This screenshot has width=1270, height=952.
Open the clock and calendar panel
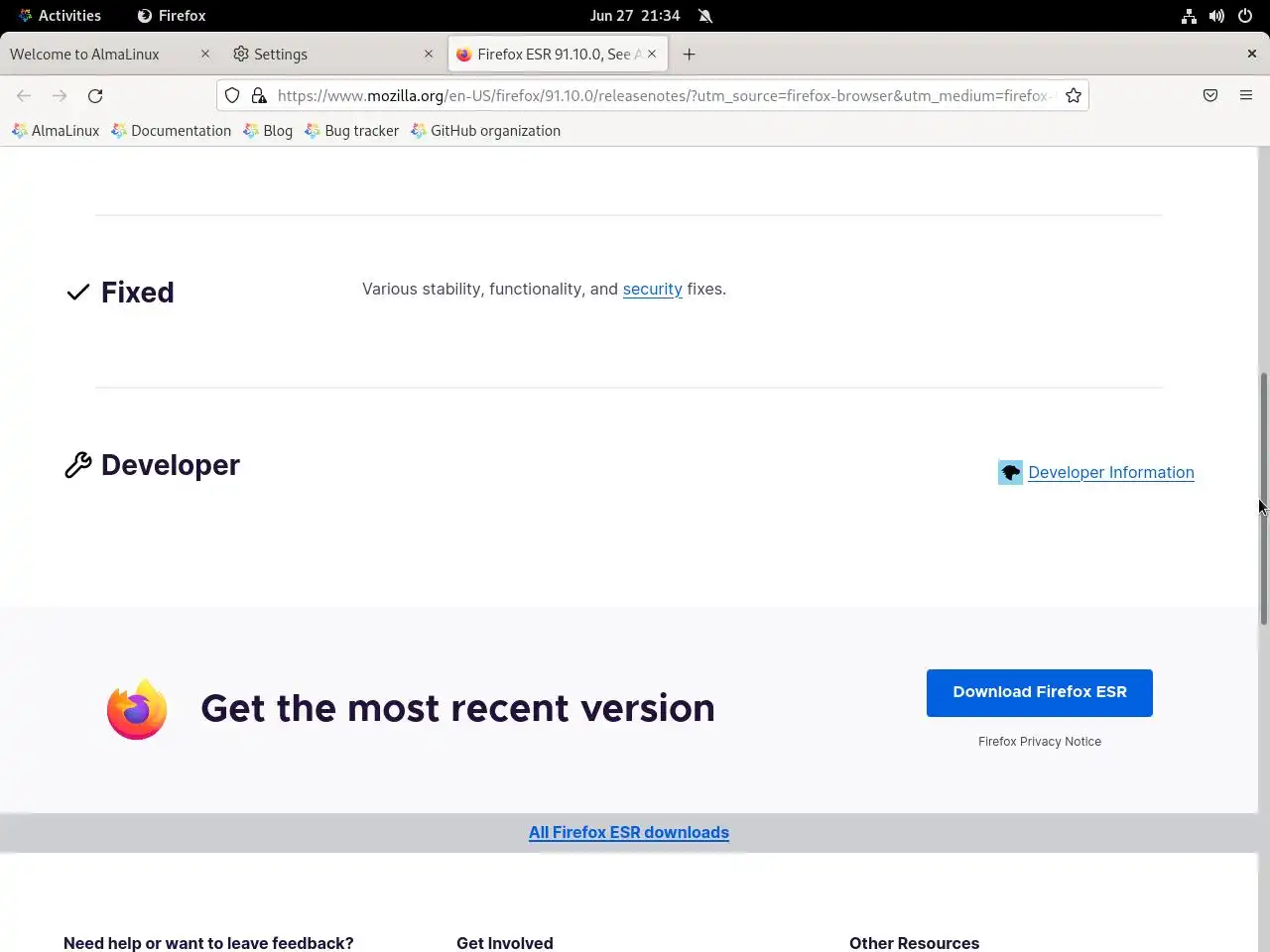click(x=635, y=16)
